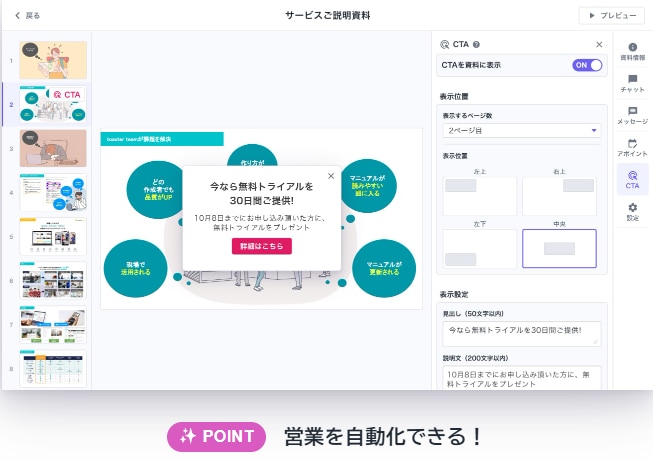Open the メッセージ message icon
This screenshot has width=653, height=461.
(632, 115)
